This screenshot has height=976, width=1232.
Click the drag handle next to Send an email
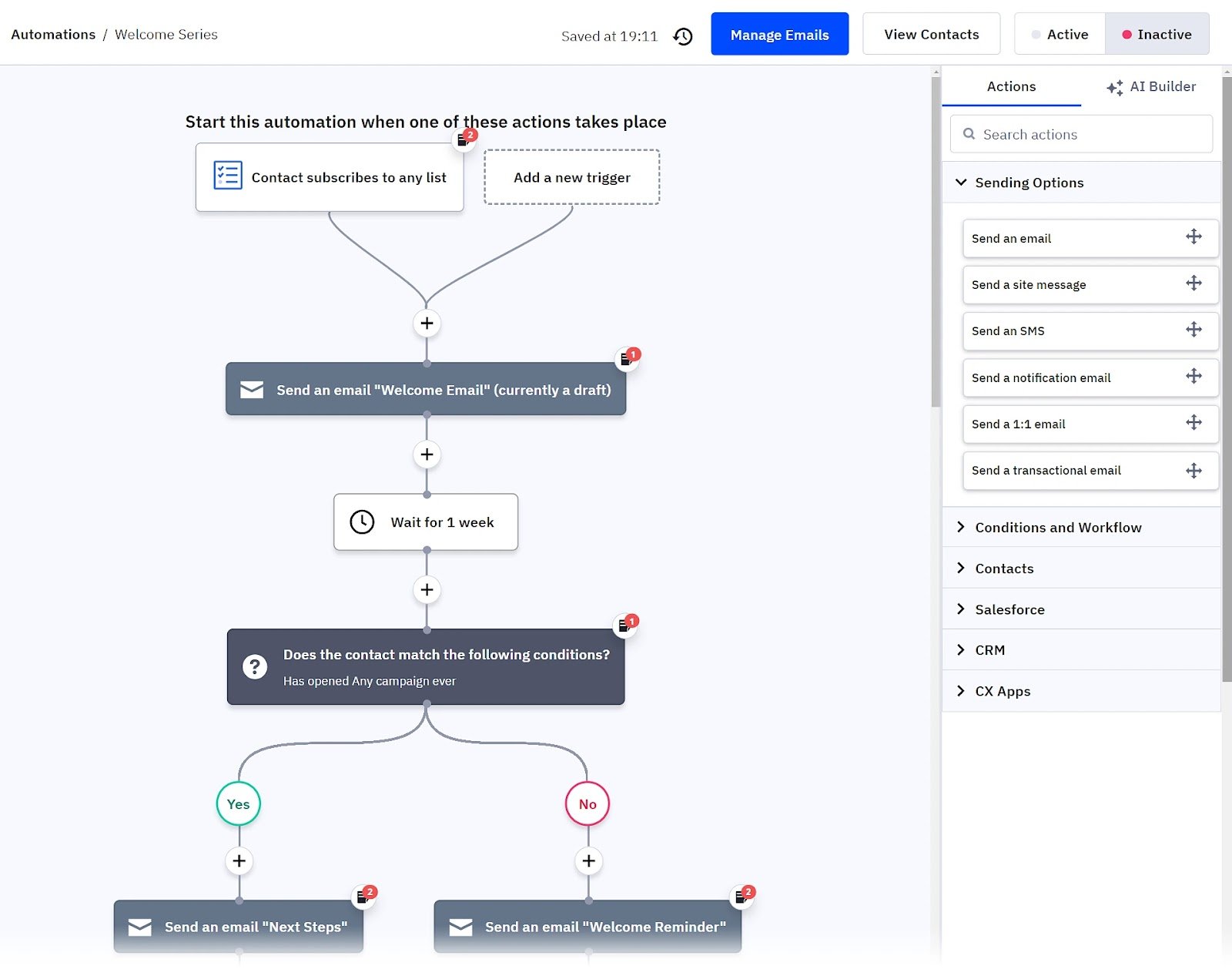click(x=1193, y=237)
